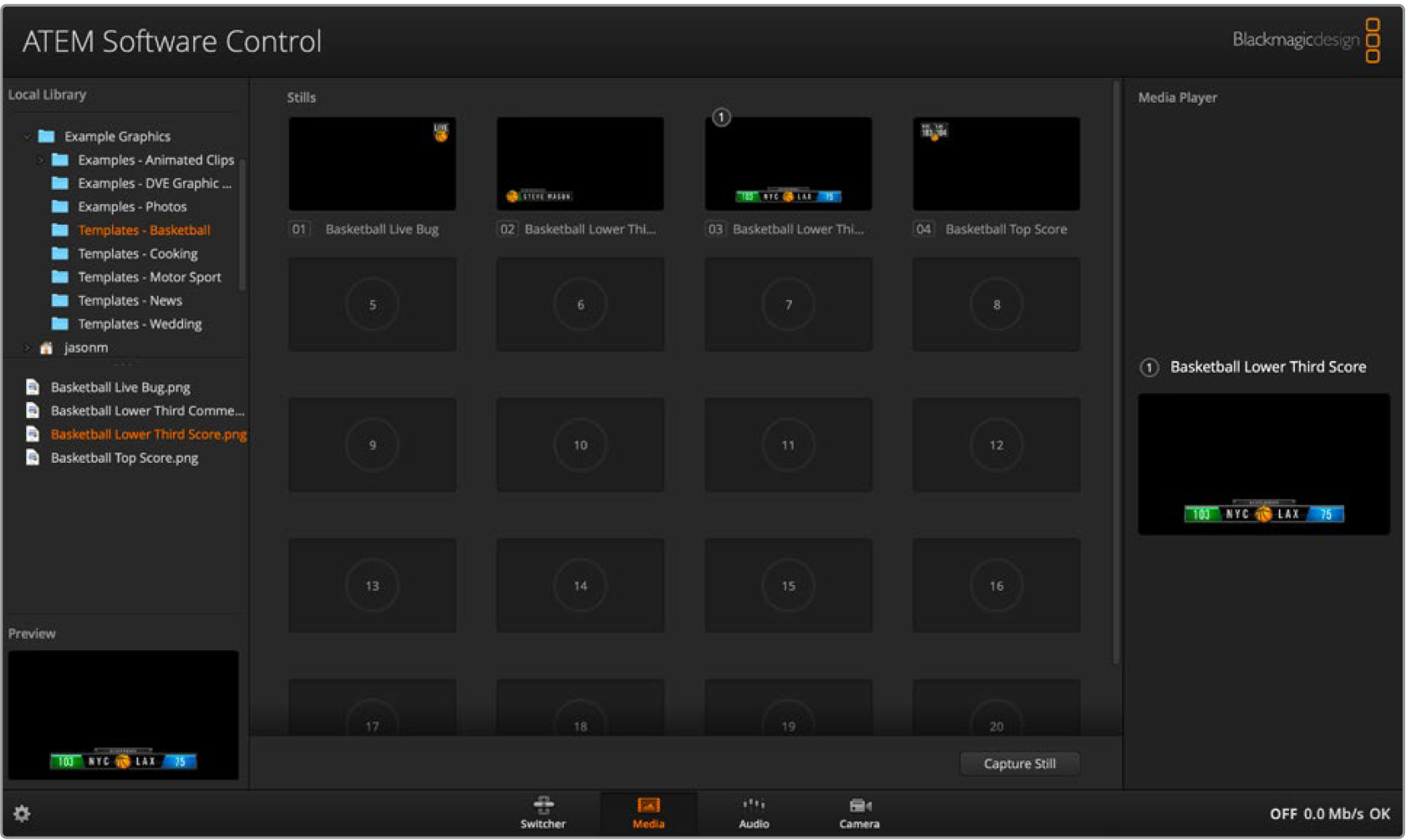1406x840 pixels.
Task: Click the Camera control icon
Action: [x=859, y=812]
